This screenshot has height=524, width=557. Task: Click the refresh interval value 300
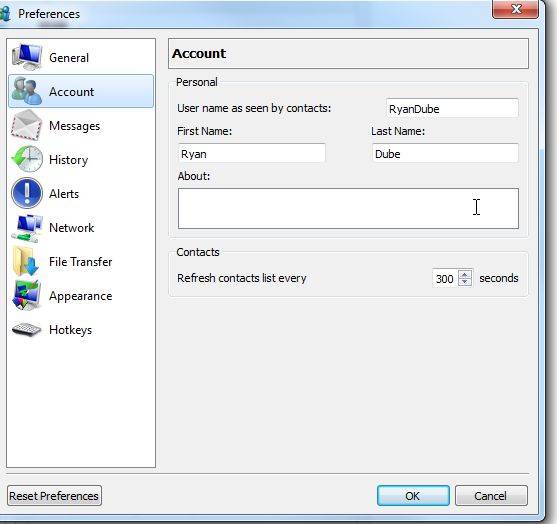tap(445, 278)
